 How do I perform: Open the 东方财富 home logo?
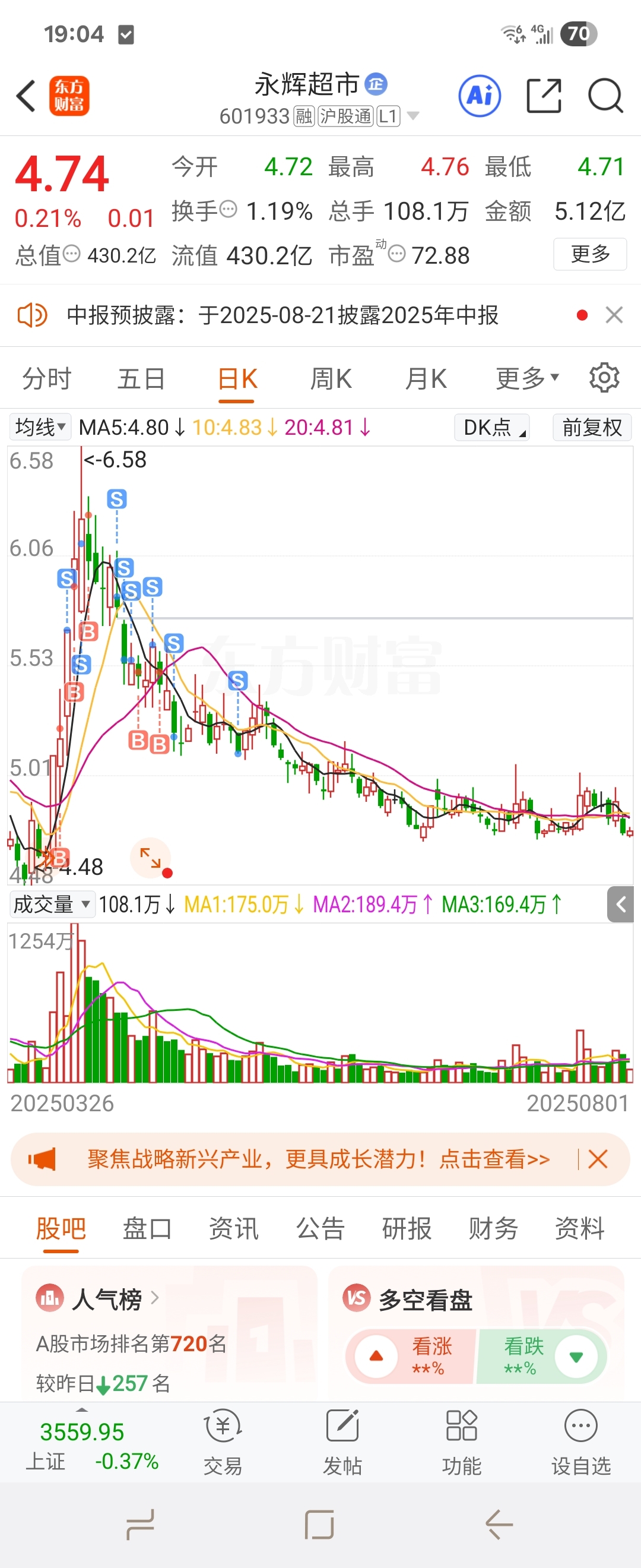[x=69, y=96]
